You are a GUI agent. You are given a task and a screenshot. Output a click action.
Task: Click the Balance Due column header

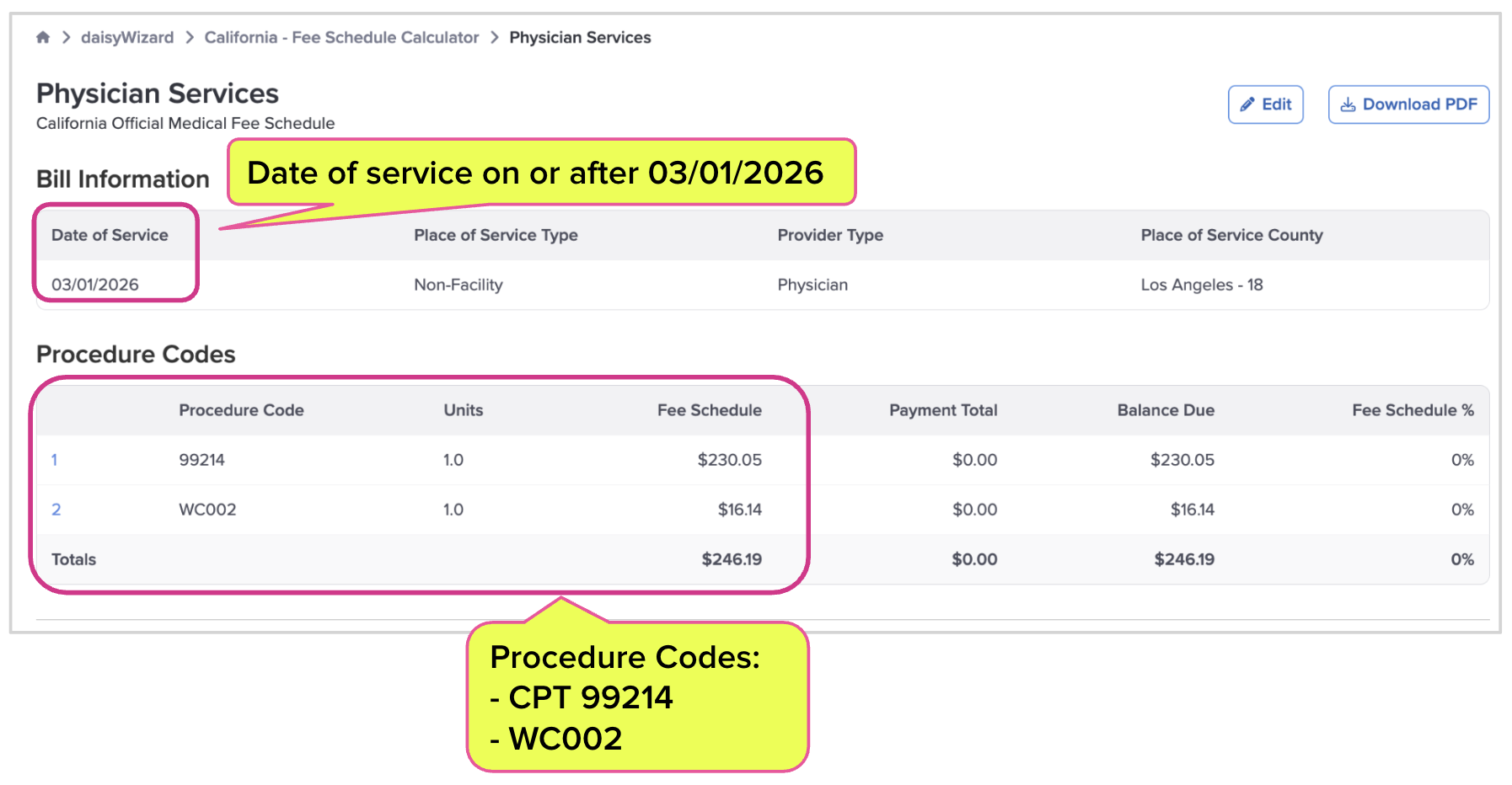[1166, 410]
